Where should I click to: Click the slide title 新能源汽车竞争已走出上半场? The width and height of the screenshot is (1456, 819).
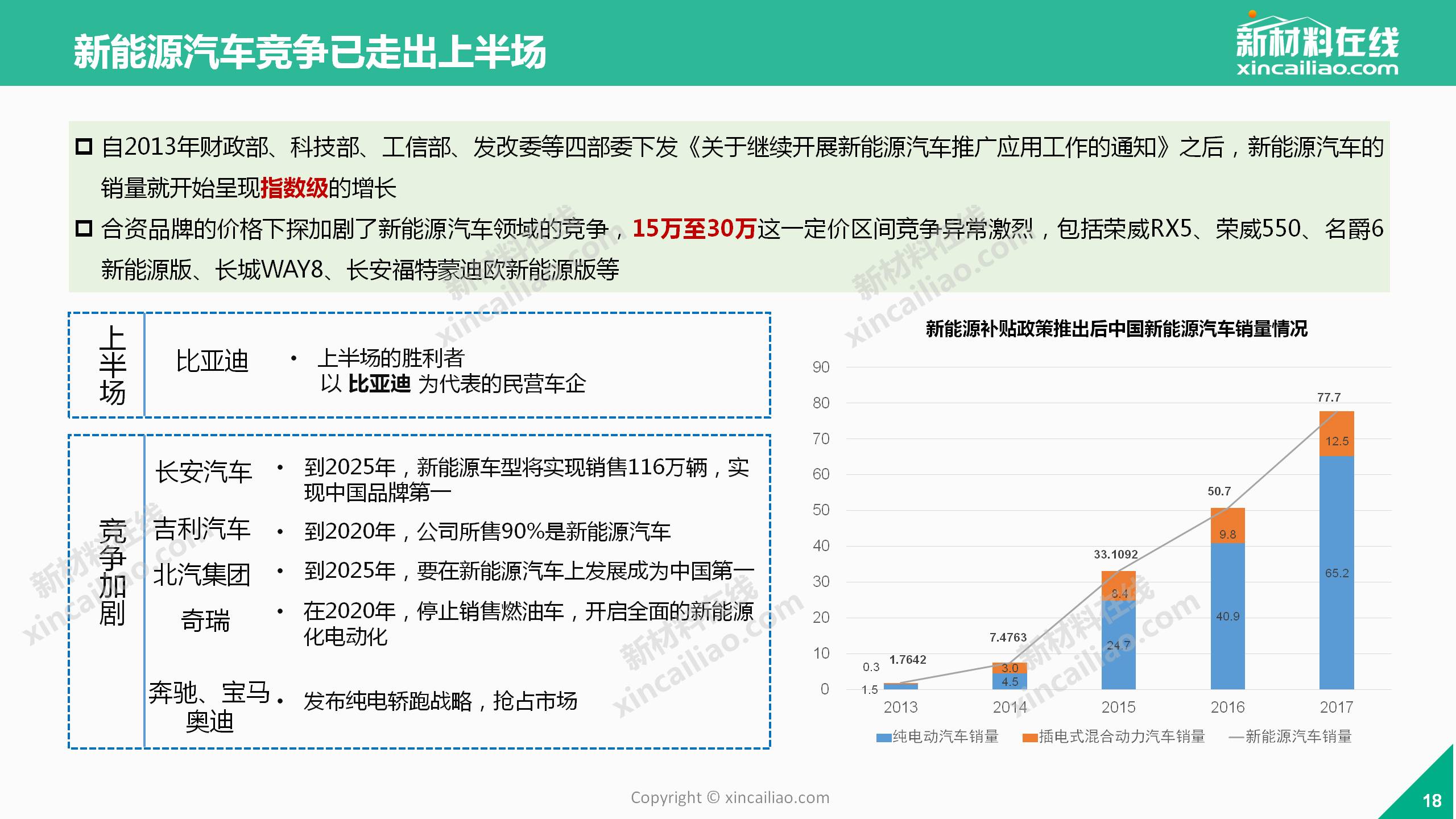pyautogui.click(x=310, y=52)
